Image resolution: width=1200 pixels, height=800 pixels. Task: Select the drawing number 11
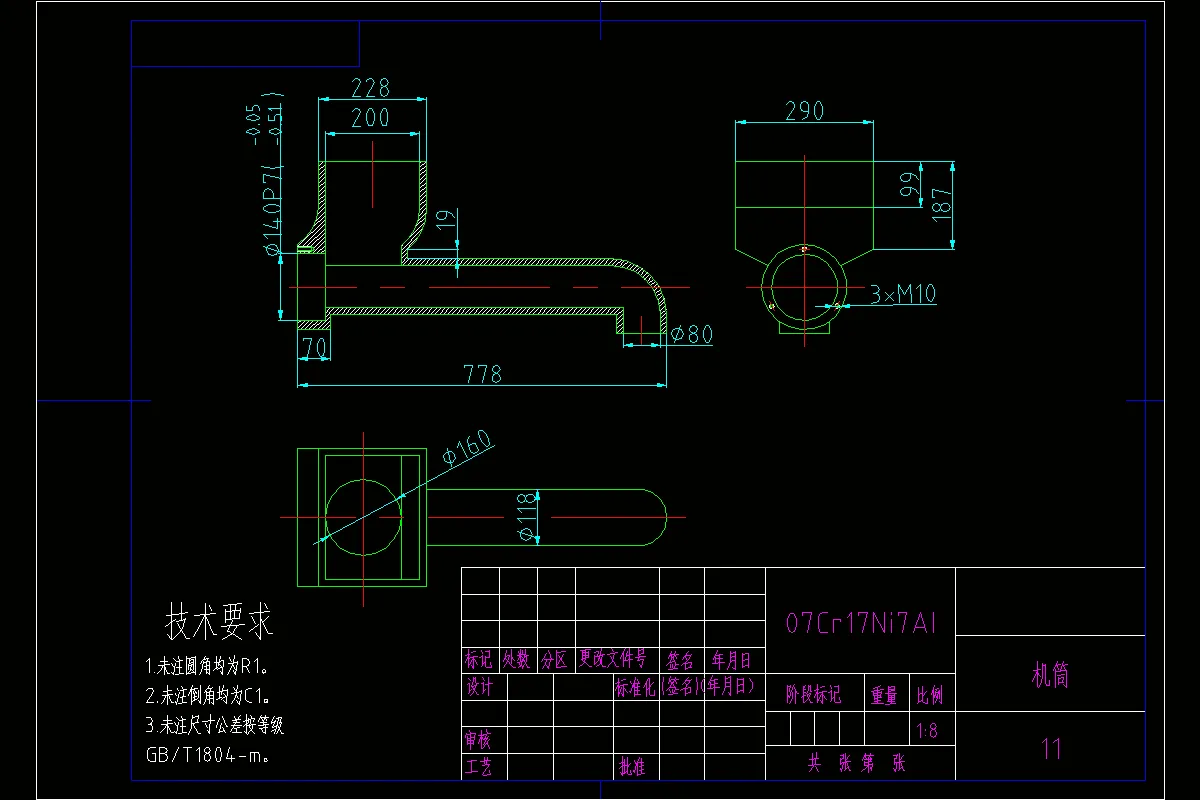[1051, 748]
